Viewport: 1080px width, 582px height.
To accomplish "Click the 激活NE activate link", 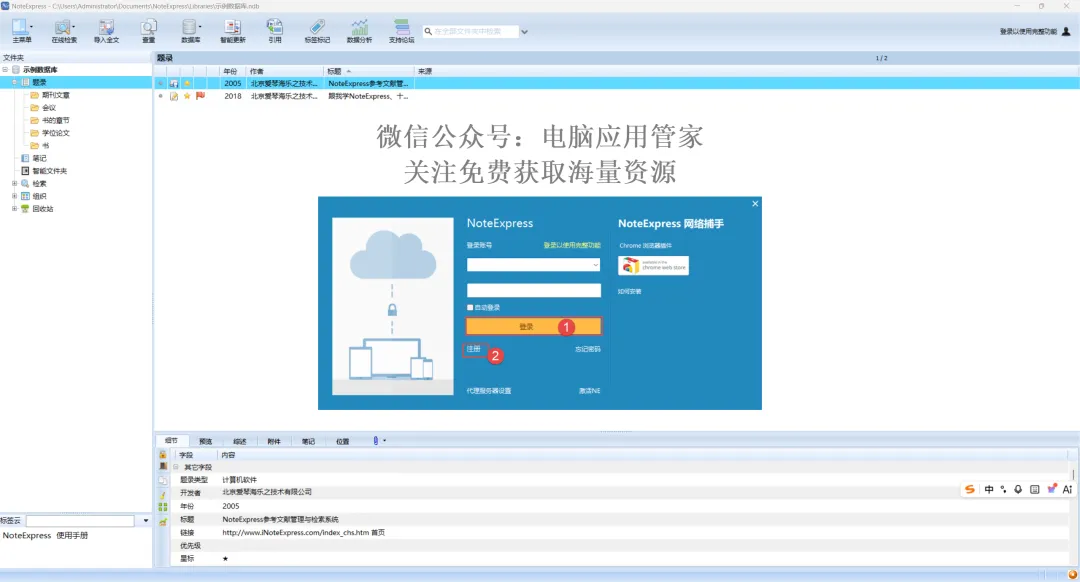I will click(x=590, y=391).
